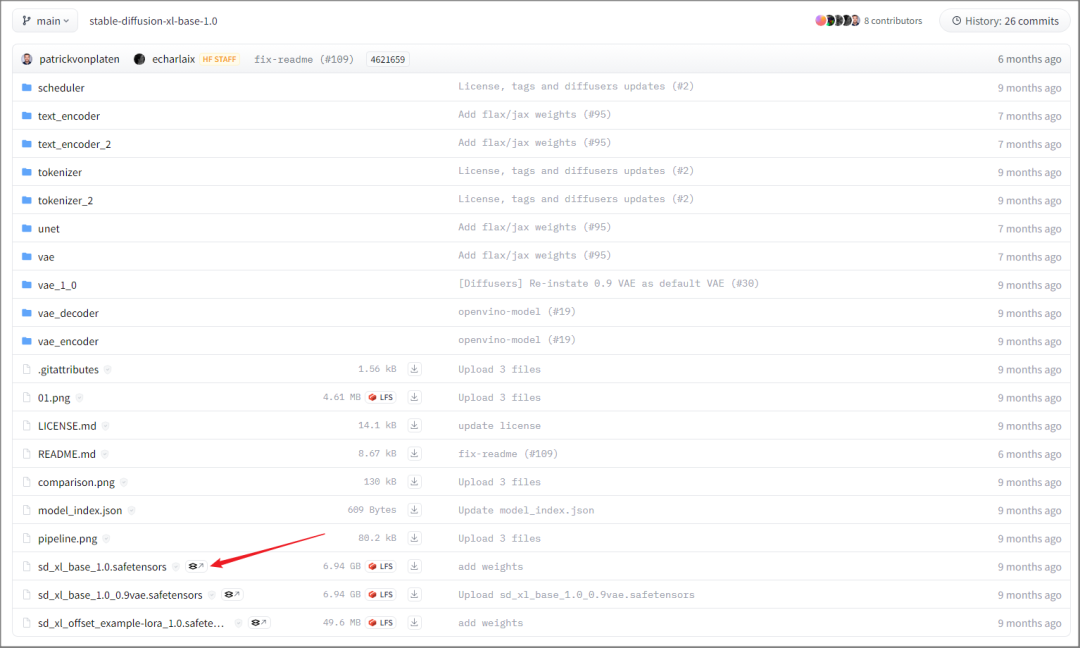The width and height of the screenshot is (1080, 648).
Task: Open the text_encoder_2 folder
Action: (74, 144)
